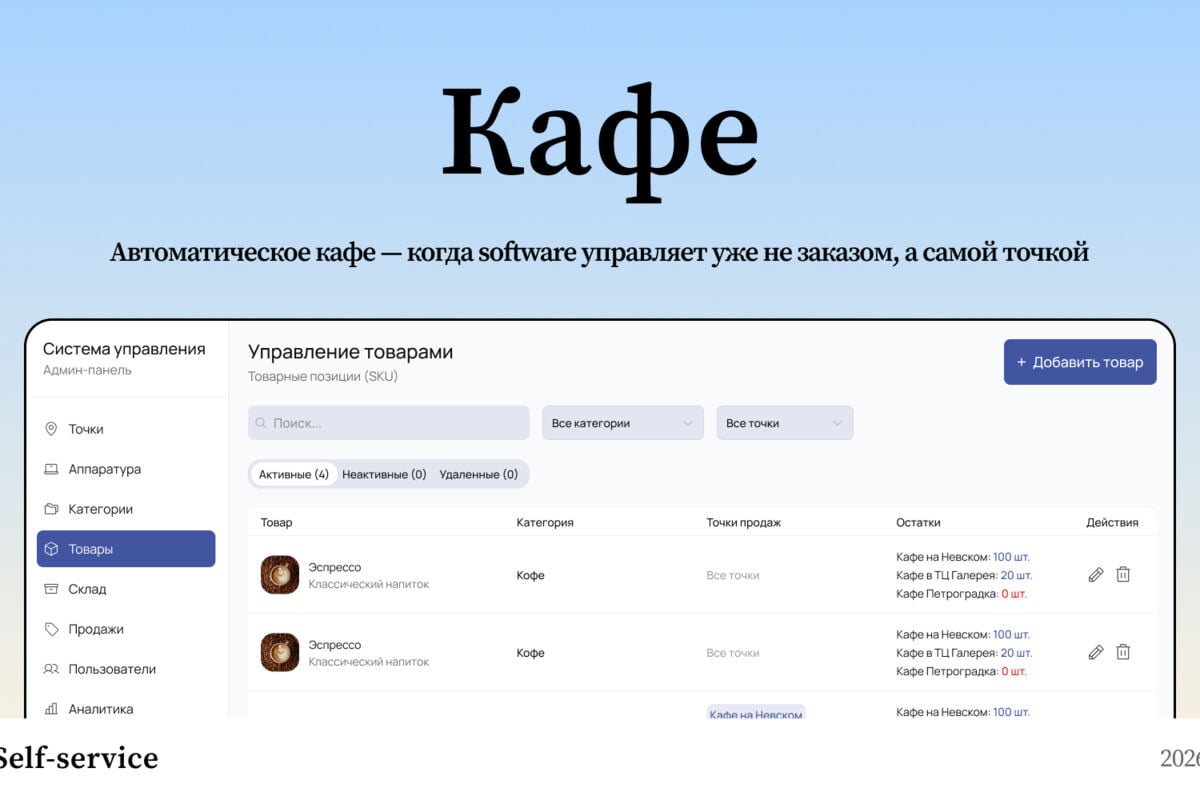Click the Продажи tag icon

[x=51, y=629]
